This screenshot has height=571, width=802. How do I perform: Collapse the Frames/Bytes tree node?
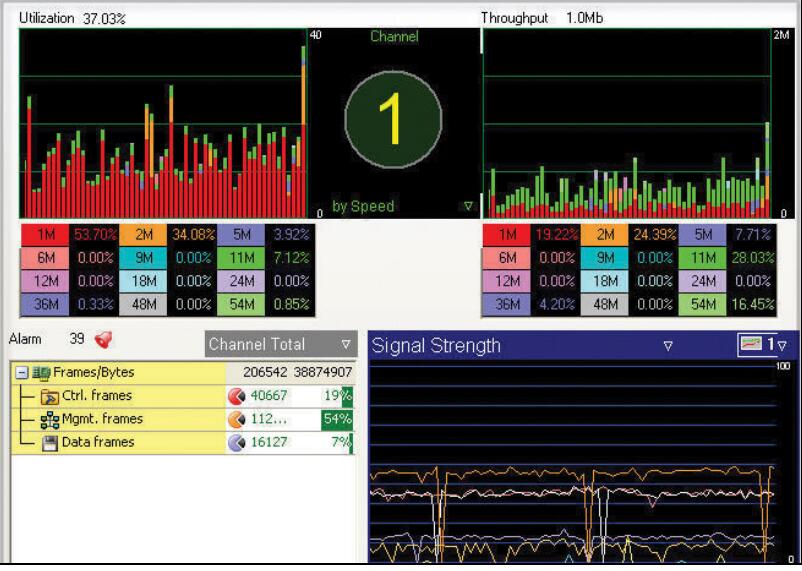[21, 372]
